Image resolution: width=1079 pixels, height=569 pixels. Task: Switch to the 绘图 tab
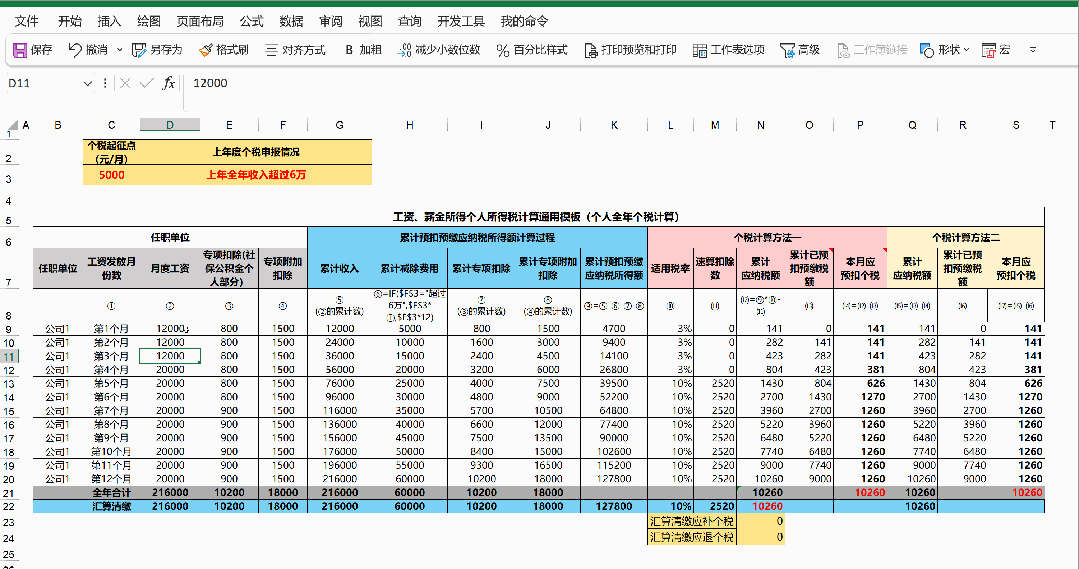pos(149,21)
